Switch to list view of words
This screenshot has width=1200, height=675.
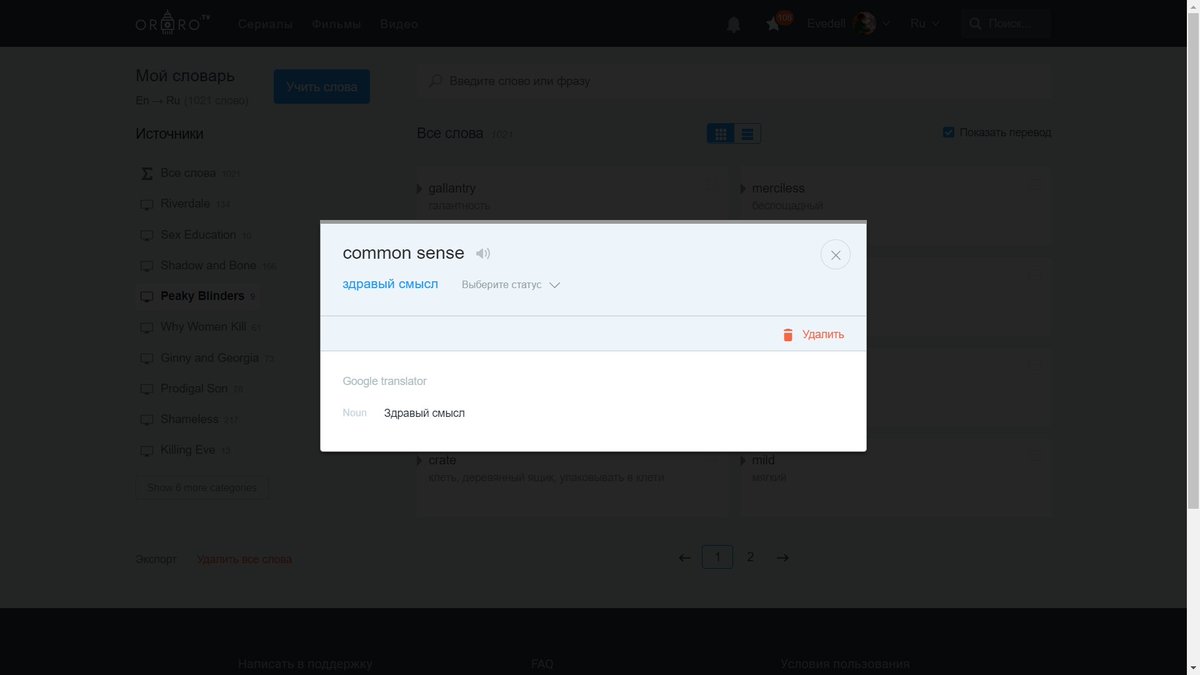pyautogui.click(x=748, y=133)
